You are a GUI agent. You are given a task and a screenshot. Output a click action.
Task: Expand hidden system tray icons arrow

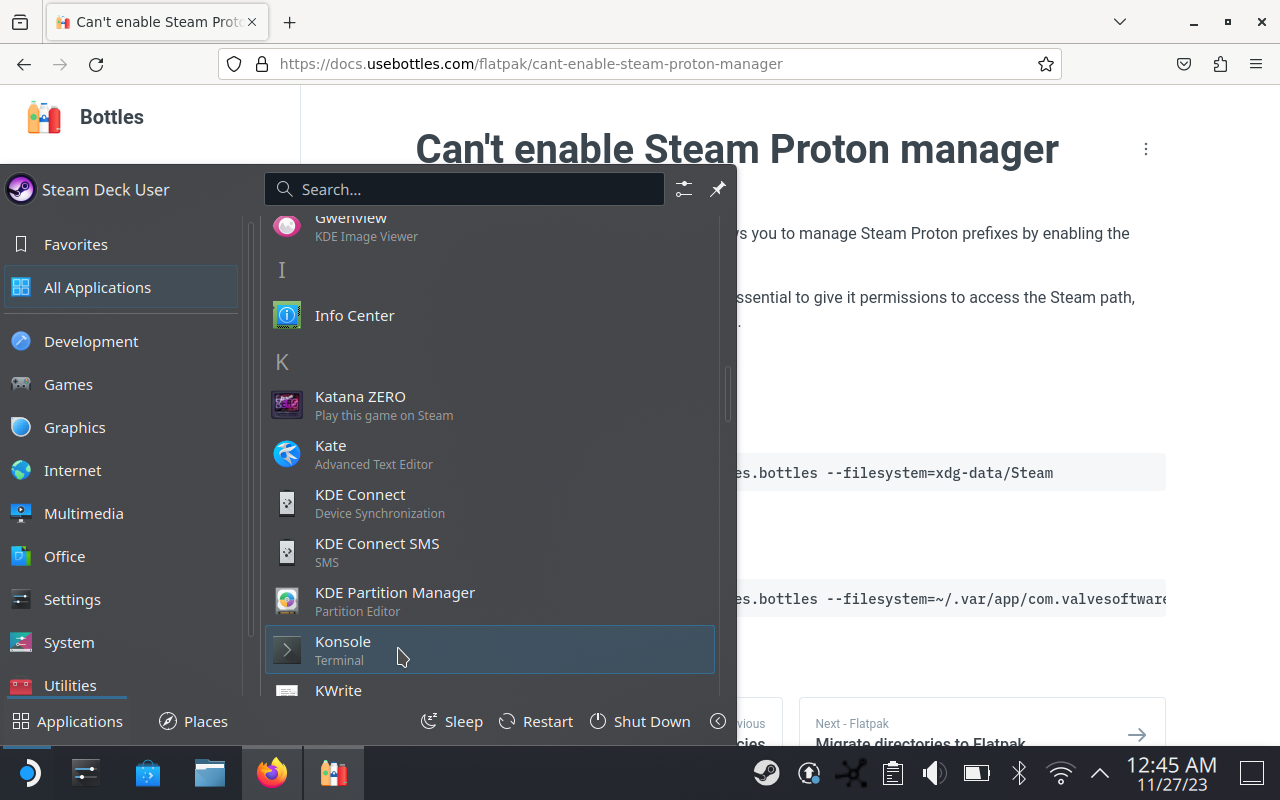[1099, 773]
